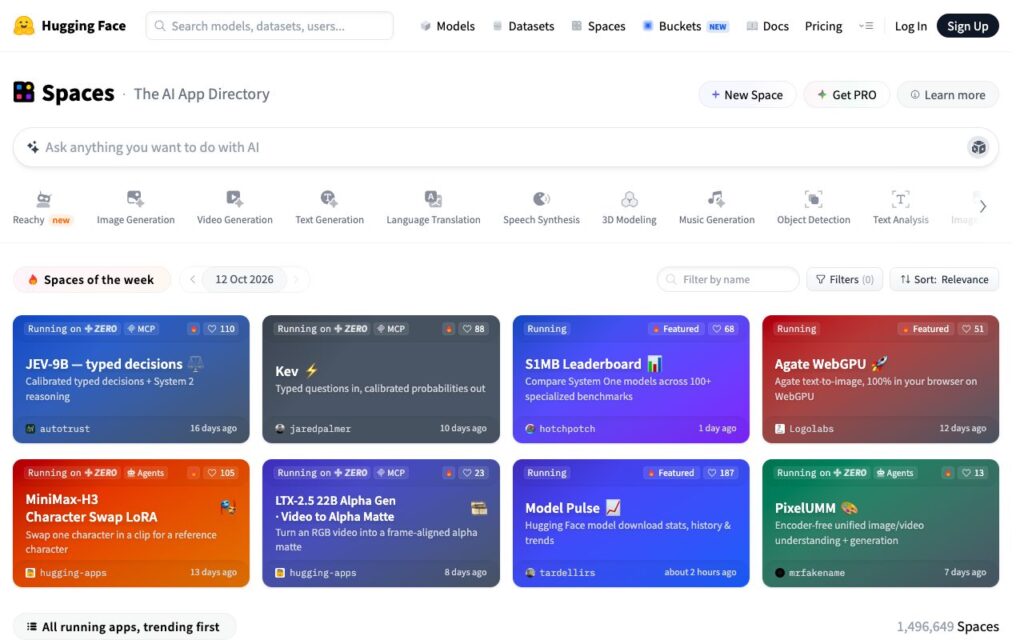Open the Reachy category icon
This screenshot has height=640, width=1024.
(44, 199)
